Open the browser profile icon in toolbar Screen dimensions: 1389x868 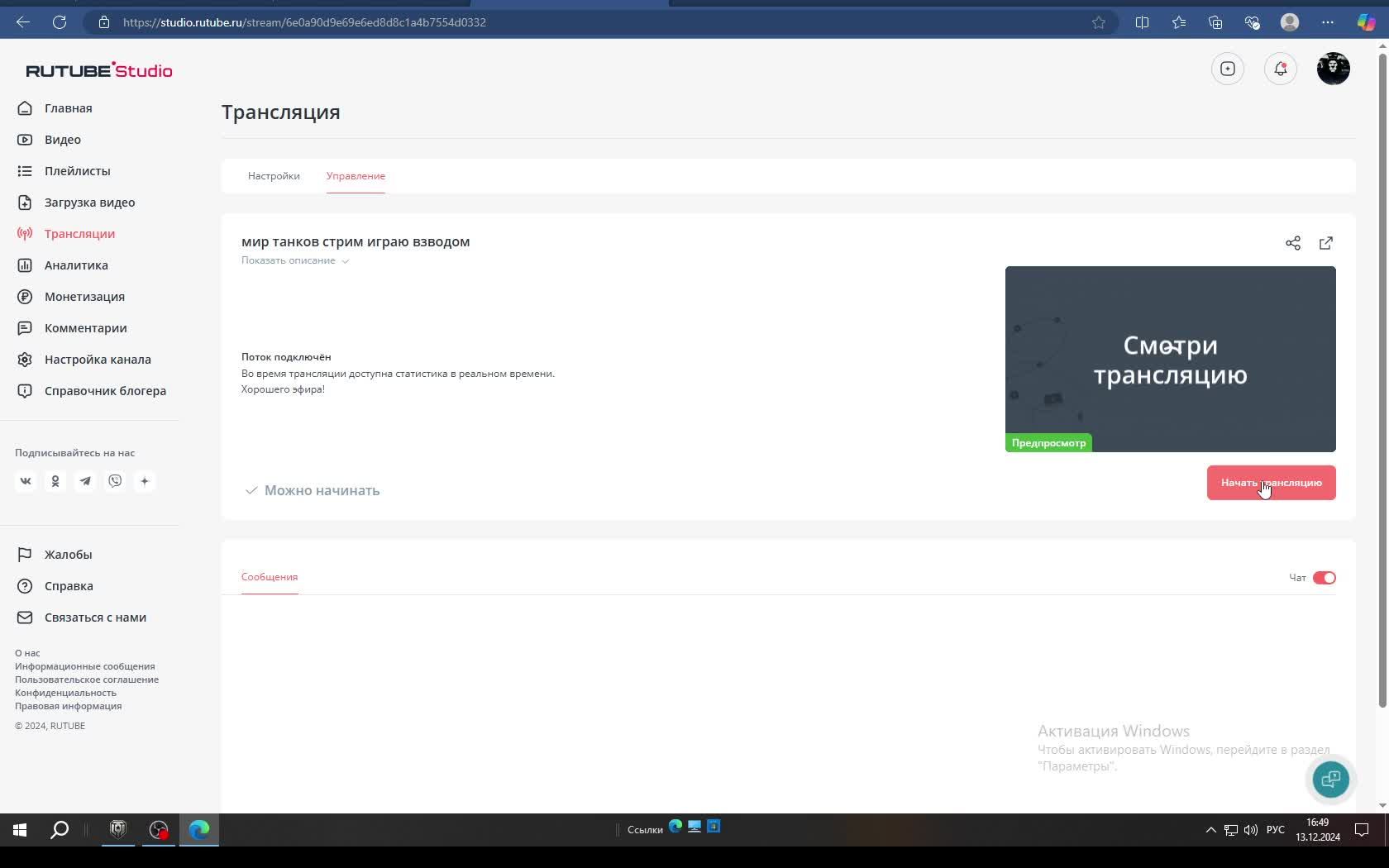(x=1290, y=22)
